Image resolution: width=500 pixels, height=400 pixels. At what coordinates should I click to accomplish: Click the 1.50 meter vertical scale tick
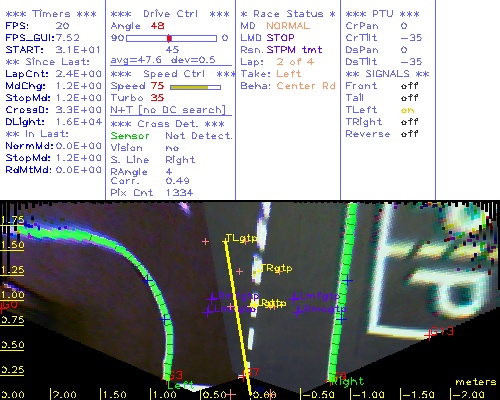click(x=12, y=245)
